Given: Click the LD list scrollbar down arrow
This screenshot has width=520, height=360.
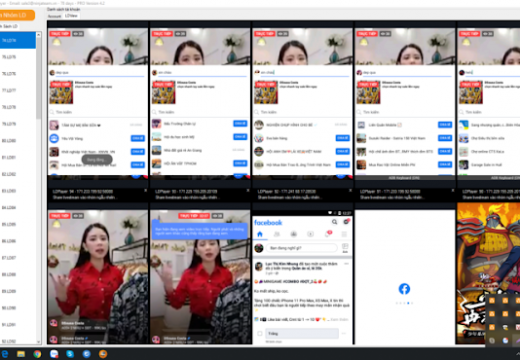Looking at the screenshot, I should [39, 342].
